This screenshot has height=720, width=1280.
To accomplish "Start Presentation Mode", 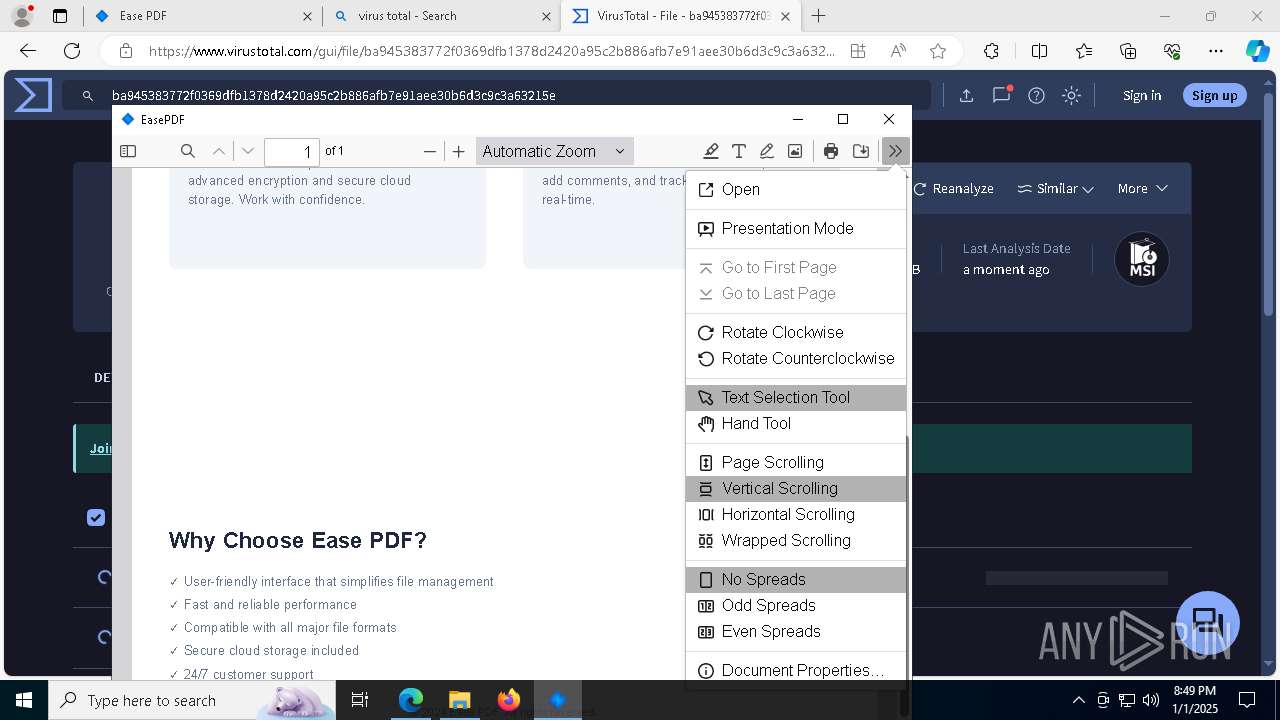I will pos(796,228).
